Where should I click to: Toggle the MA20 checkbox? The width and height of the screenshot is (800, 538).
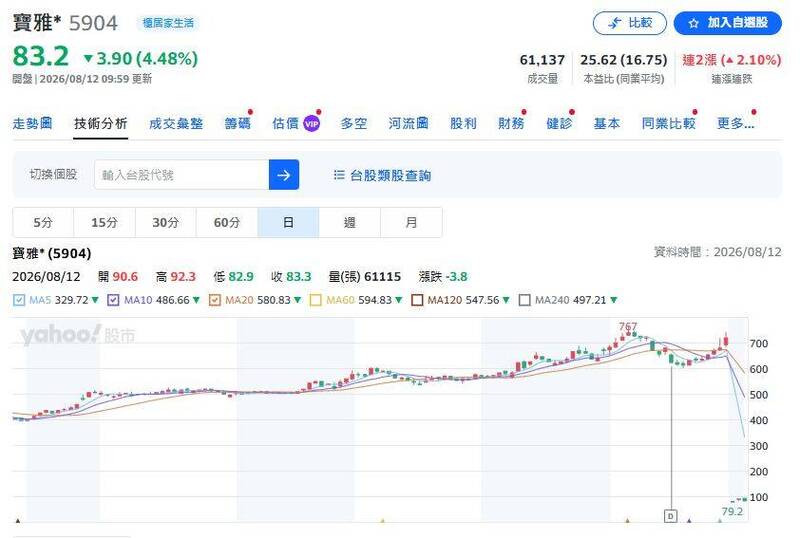click(x=215, y=300)
